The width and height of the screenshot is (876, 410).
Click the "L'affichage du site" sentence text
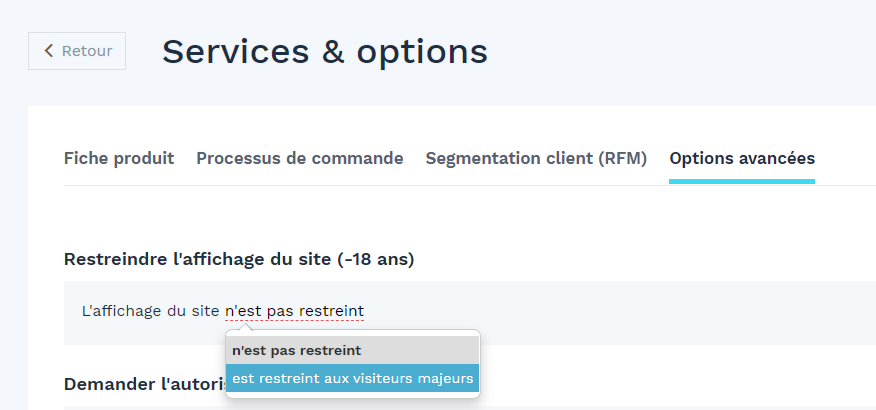tap(151, 311)
